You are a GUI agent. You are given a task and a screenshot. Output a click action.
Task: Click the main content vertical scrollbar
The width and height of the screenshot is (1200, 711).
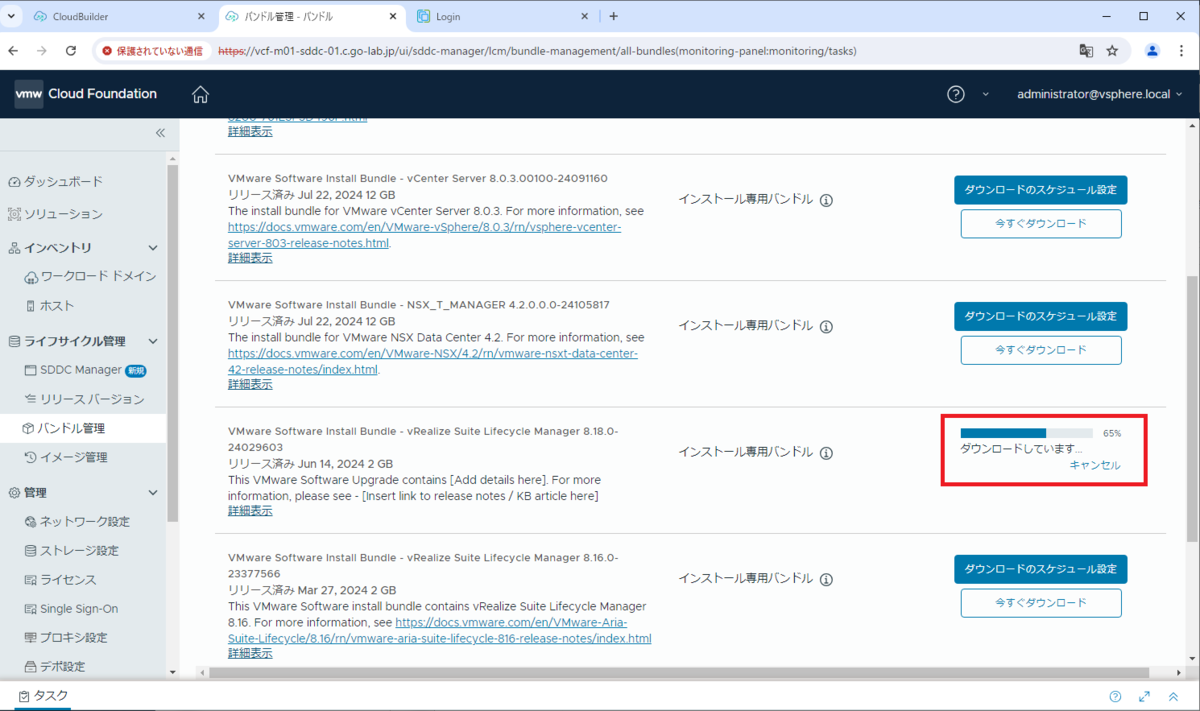pos(1191,410)
